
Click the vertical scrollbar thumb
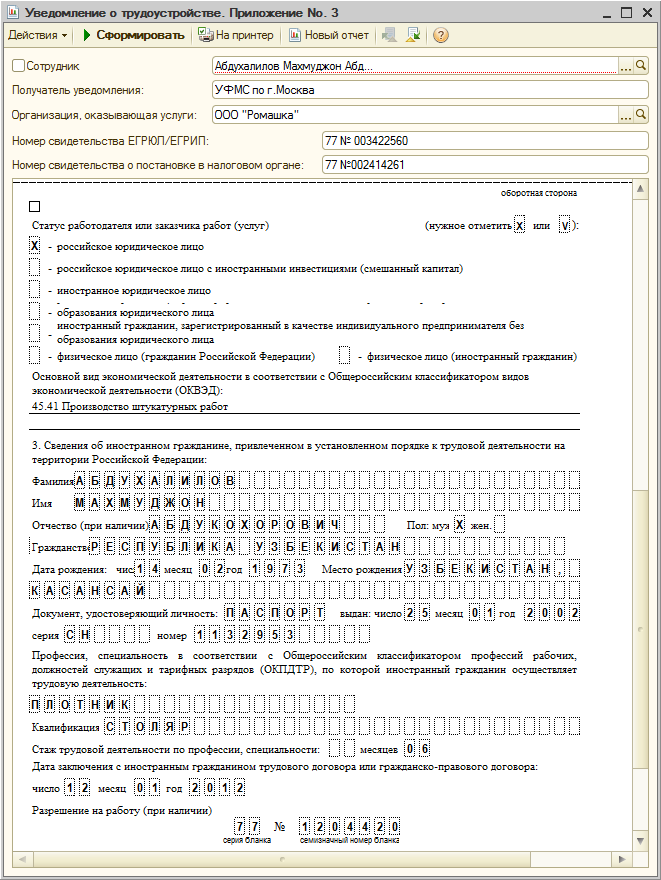tap(640, 630)
